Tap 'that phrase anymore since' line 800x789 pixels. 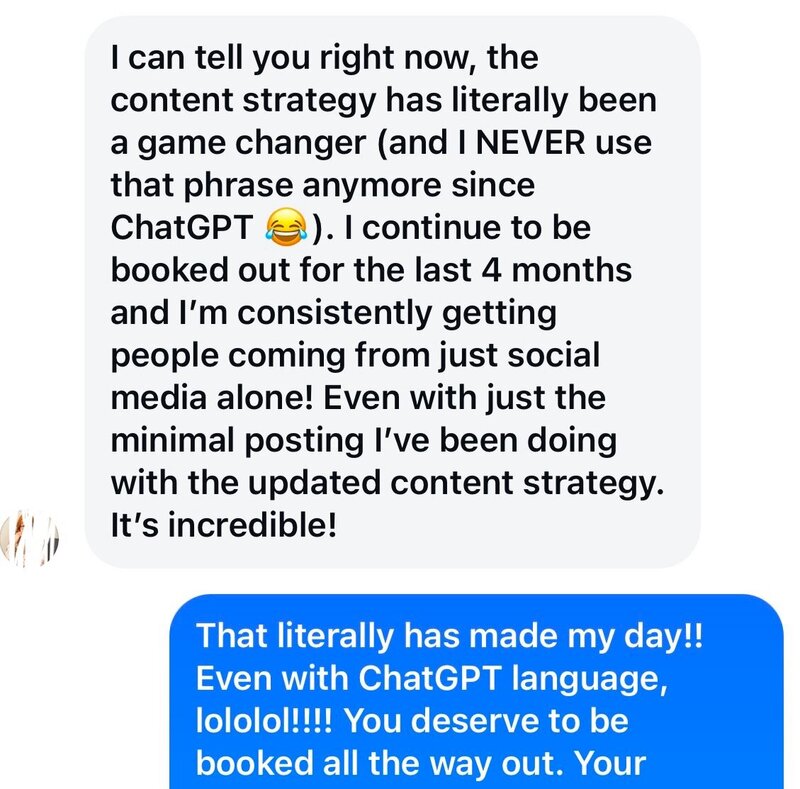[322, 185]
